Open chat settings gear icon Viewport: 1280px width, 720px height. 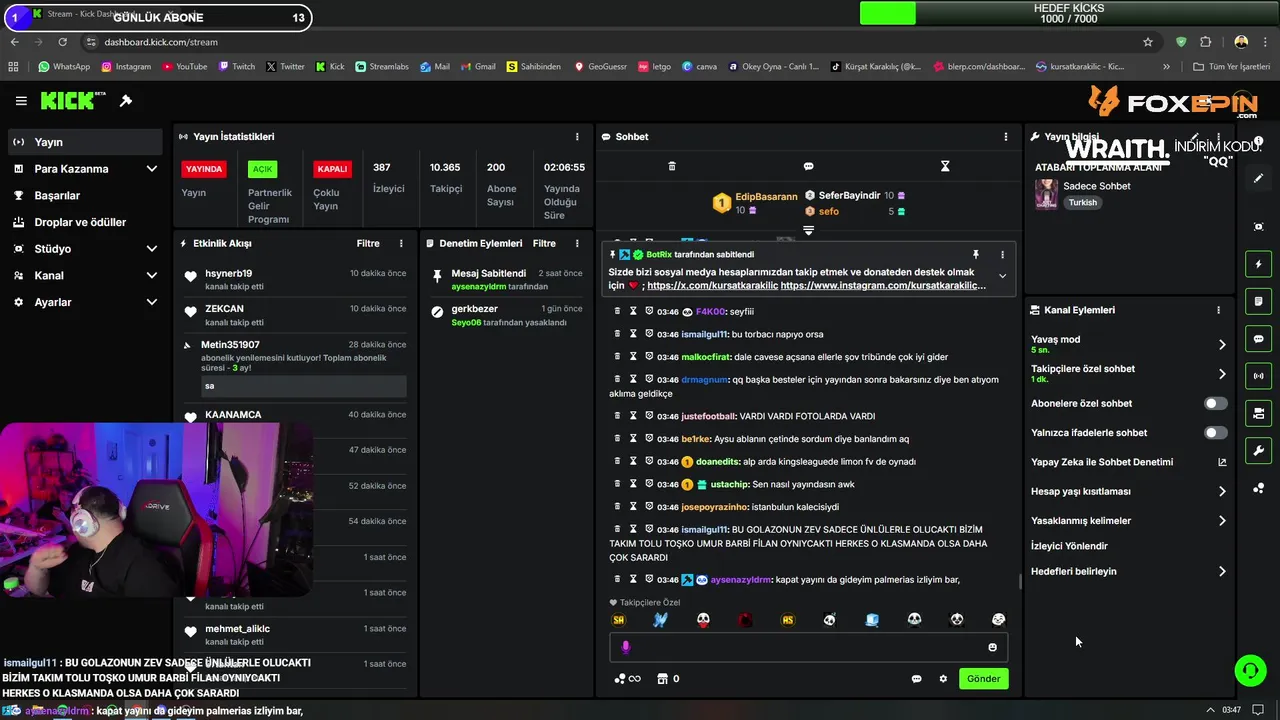tap(943, 679)
